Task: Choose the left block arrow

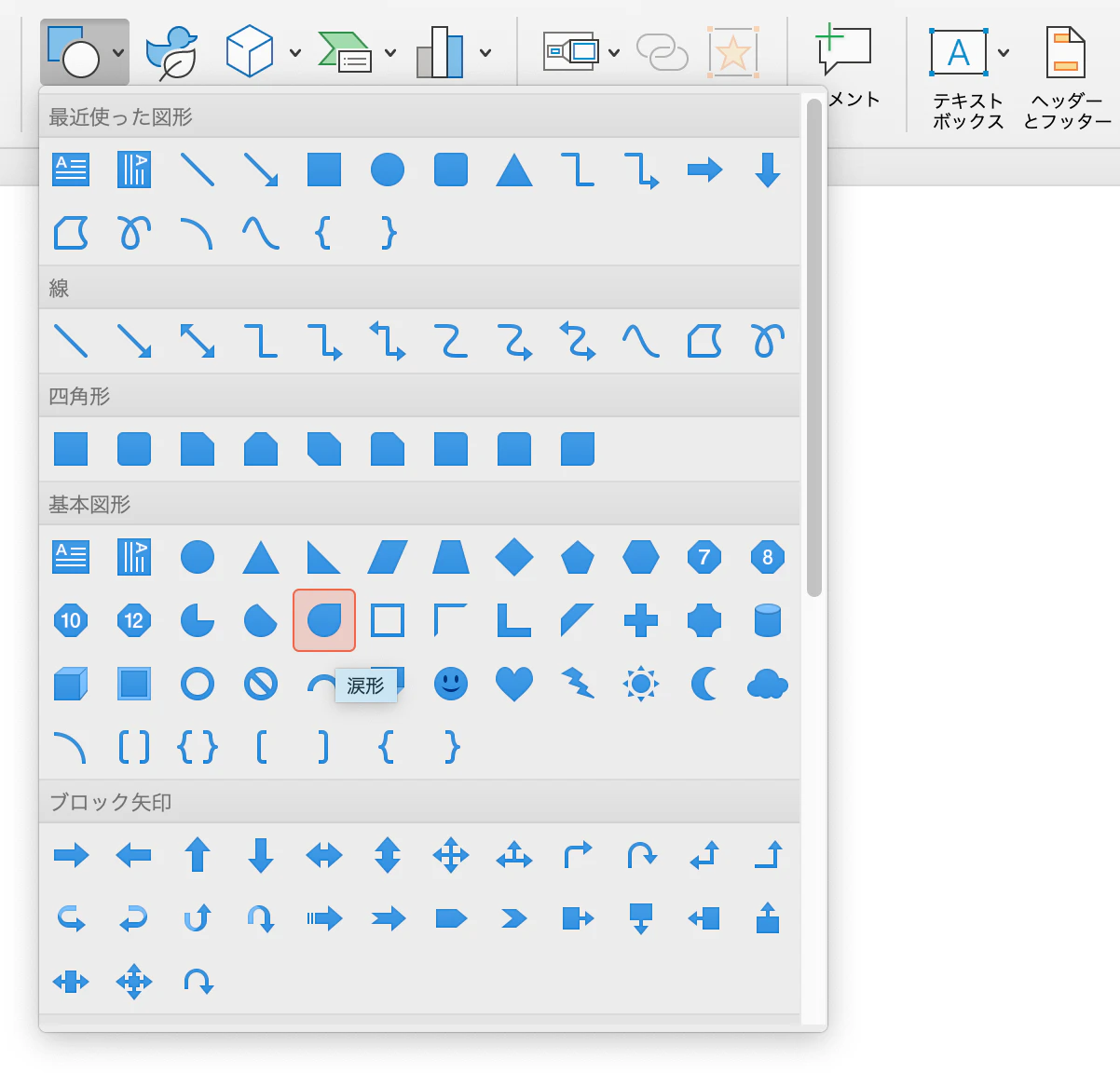Action: 134,855
